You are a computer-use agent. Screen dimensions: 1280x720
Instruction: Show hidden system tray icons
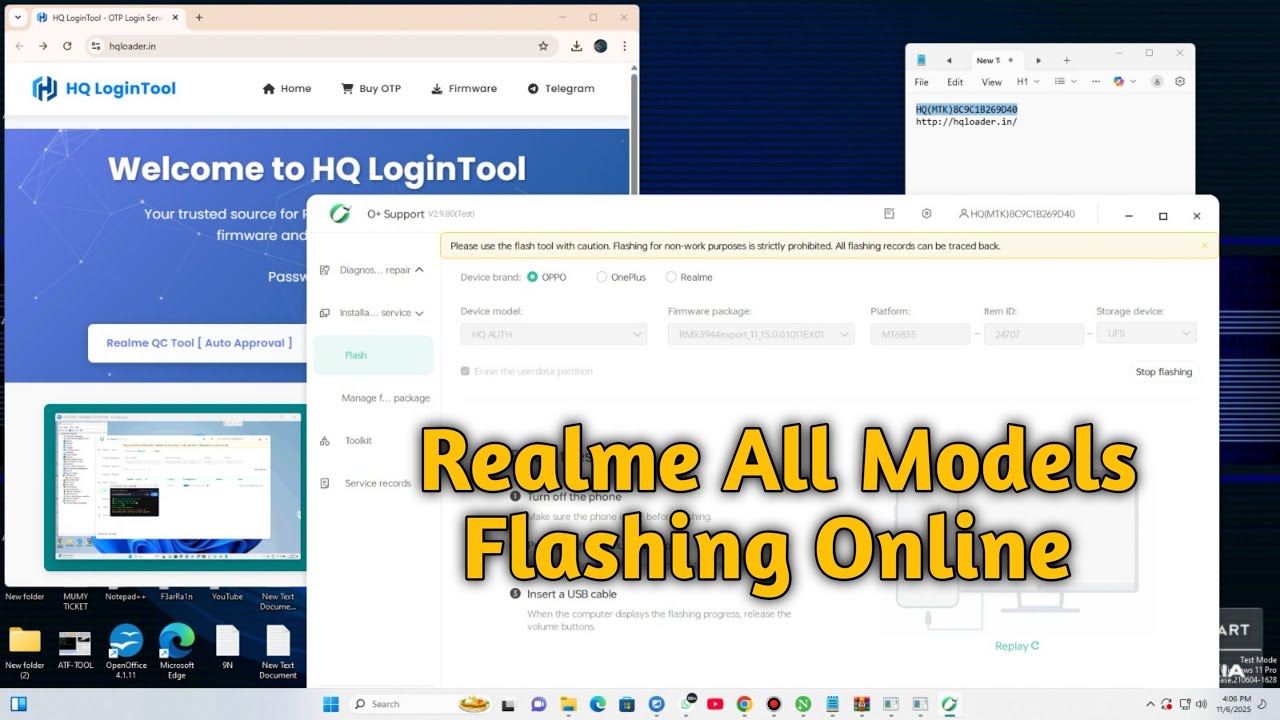pyautogui.click(x=1151, y=704)
